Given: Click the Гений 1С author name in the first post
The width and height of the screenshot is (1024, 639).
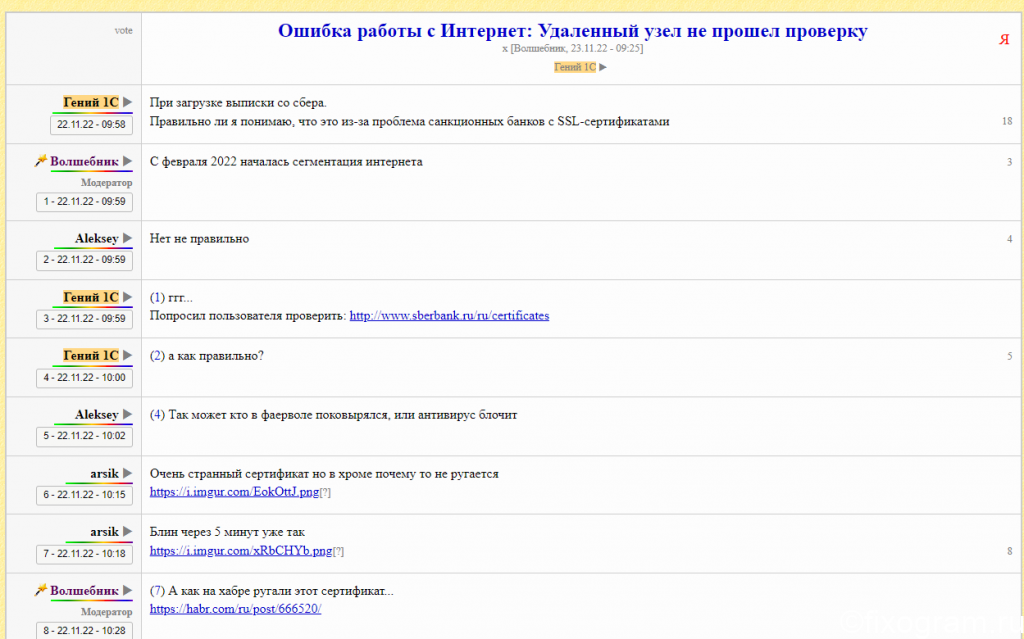Looking at the screenshot, I should (91, 102).
